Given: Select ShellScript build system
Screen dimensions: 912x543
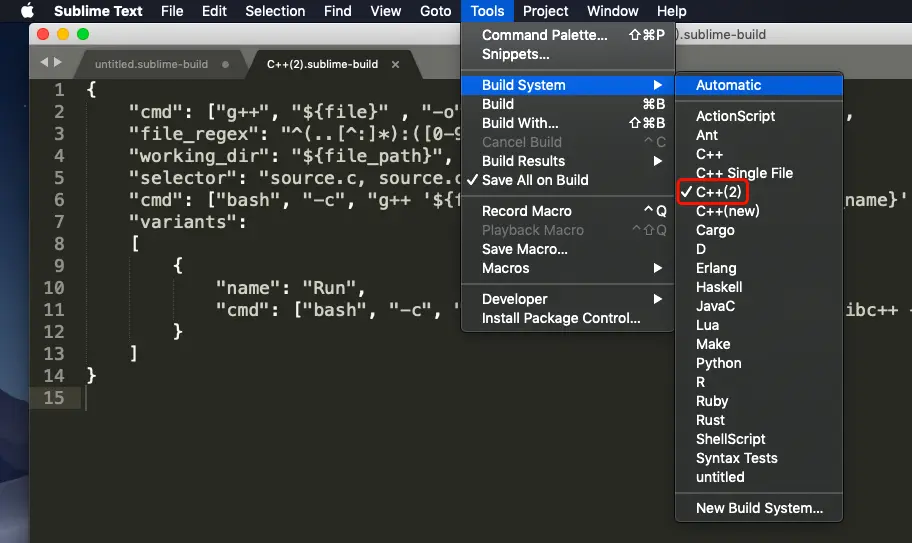Looking at the screenshot, I should point(759,439).
